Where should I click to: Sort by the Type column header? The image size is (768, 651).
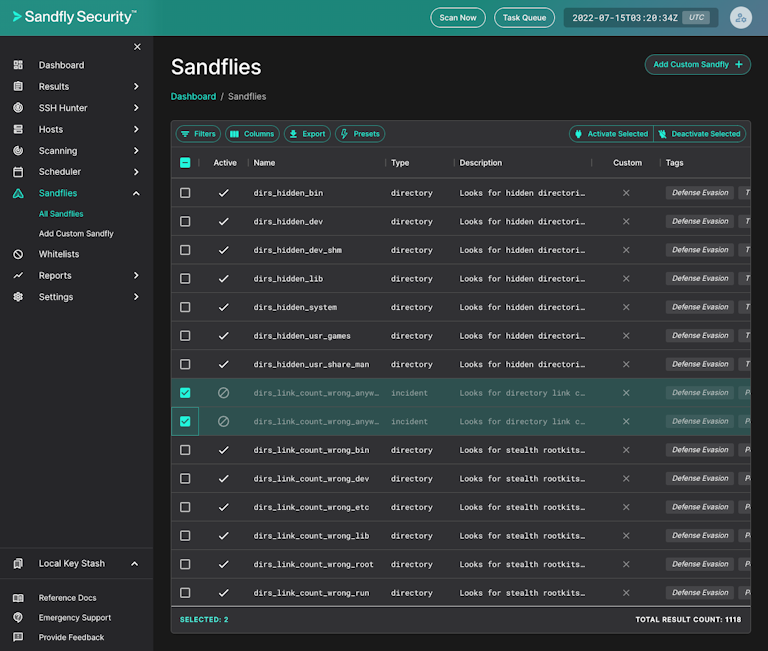pyautogui.click(x=400, y=163)
